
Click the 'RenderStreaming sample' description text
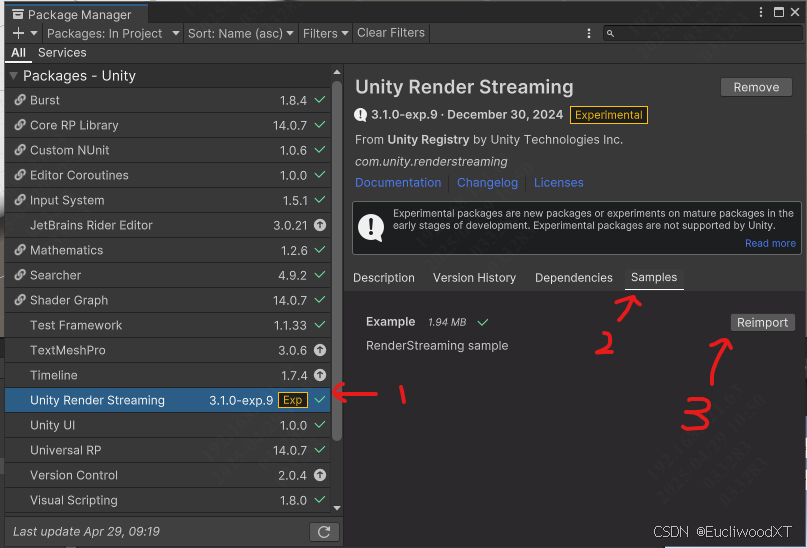(x=437, y=346)
